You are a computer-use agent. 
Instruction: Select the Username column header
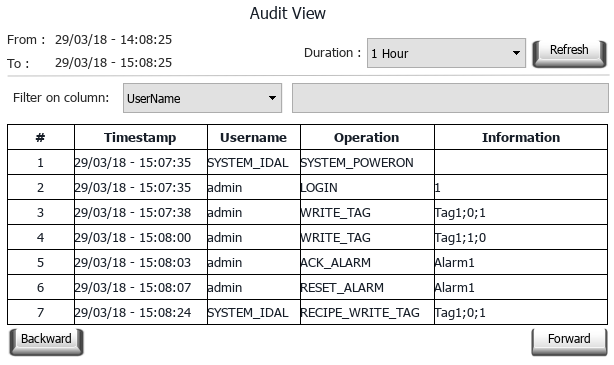(x=254, y=137)
